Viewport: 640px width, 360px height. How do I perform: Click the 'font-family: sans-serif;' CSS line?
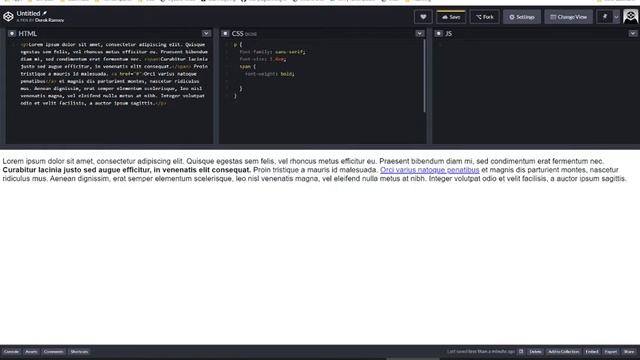point(272,52)
